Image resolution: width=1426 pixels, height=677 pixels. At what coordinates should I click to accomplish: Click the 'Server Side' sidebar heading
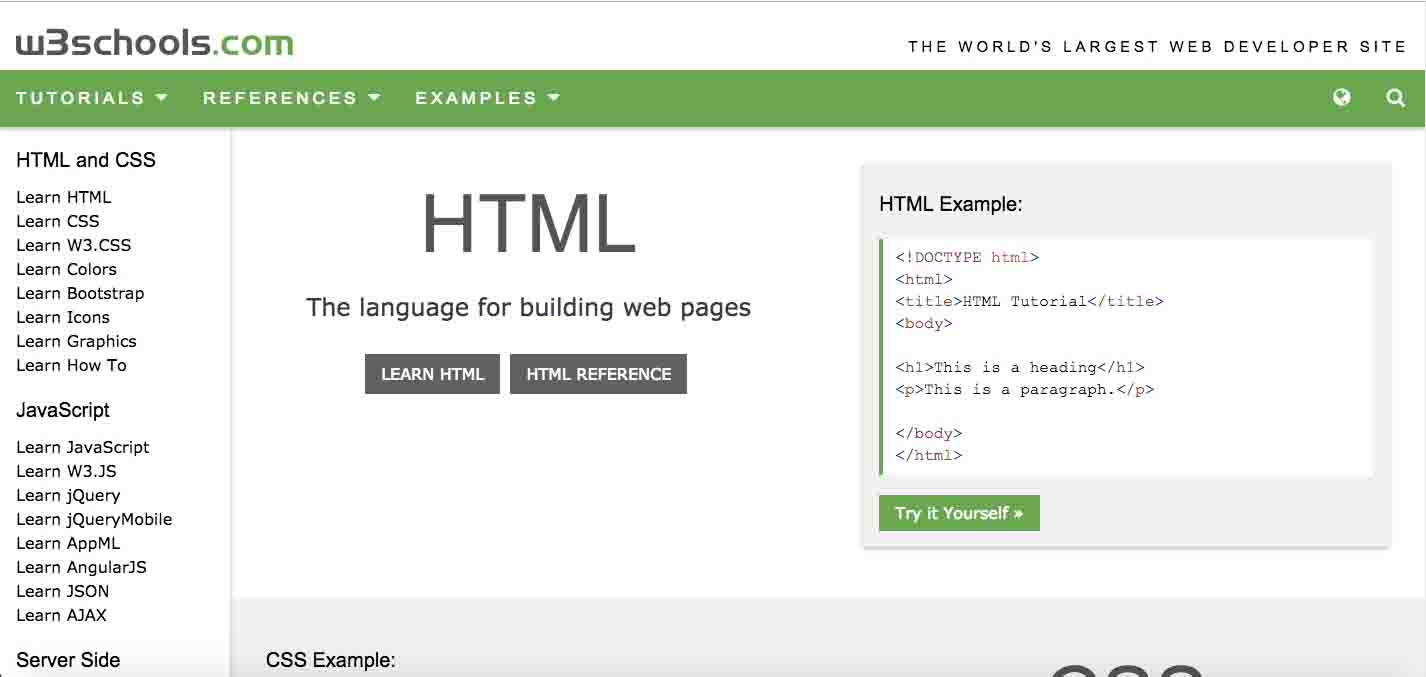68,660
